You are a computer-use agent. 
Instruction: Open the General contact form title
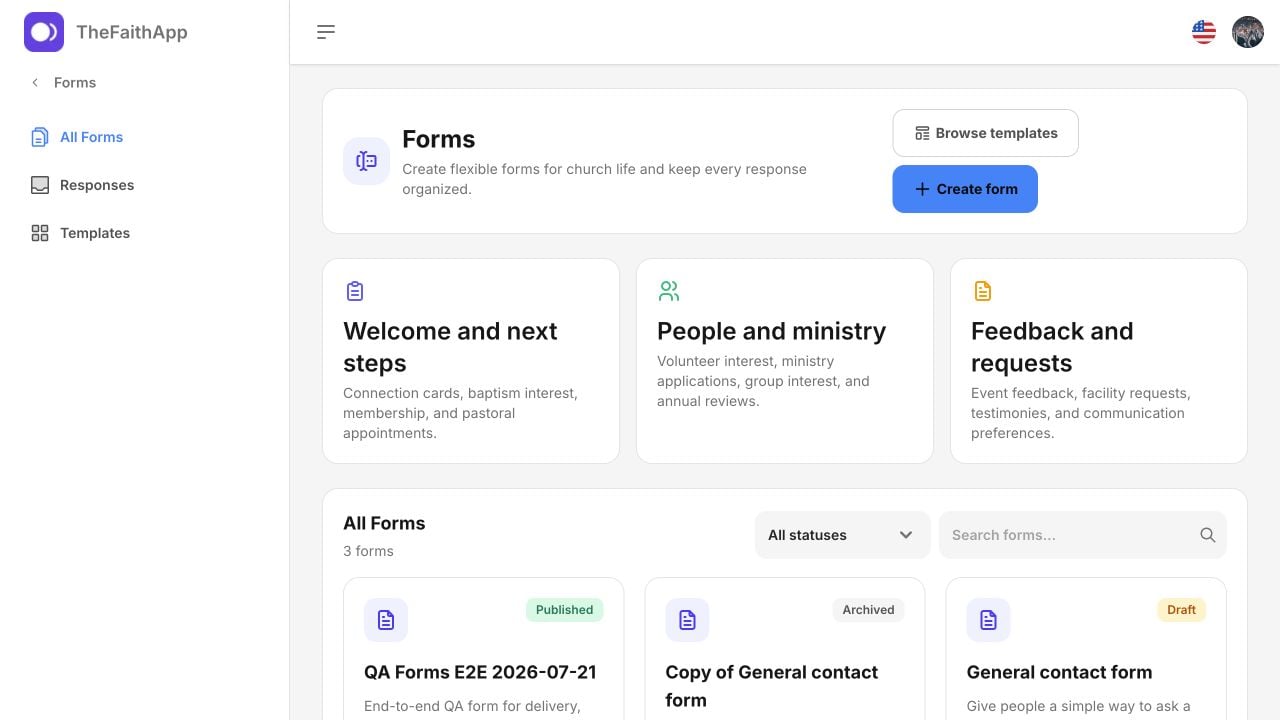(x=1059, y=672)
